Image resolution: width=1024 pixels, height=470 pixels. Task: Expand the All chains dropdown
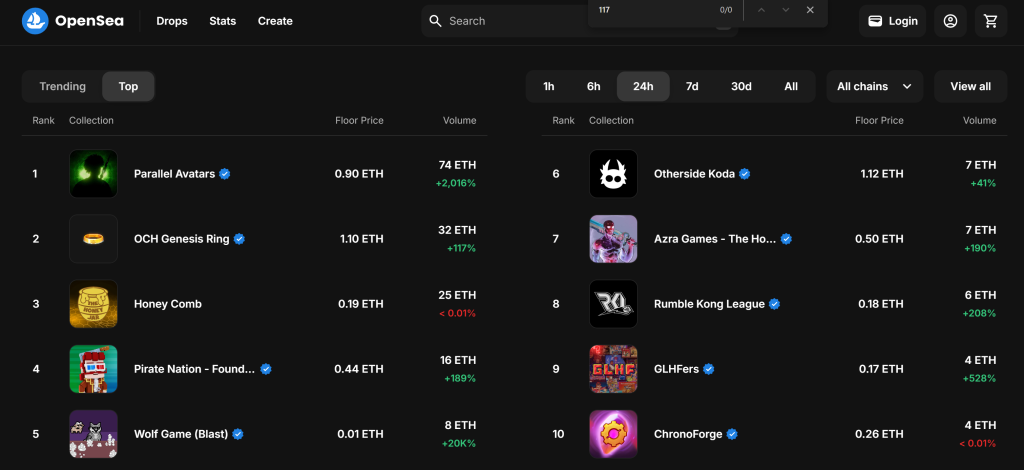pos(874,87)
